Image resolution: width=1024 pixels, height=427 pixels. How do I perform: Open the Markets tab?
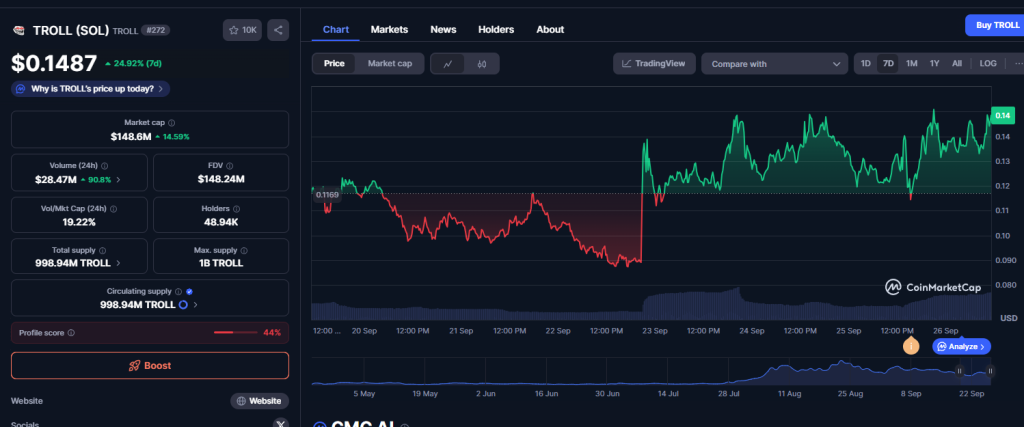pos(389,29)
